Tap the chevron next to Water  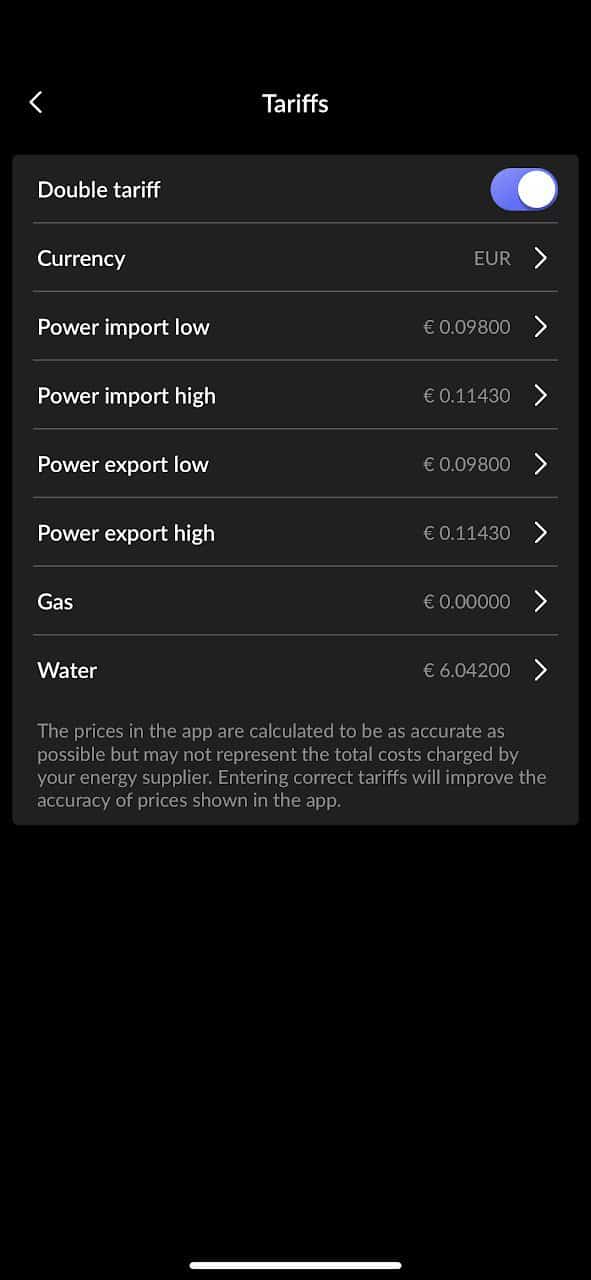click(x=540, y=670)
